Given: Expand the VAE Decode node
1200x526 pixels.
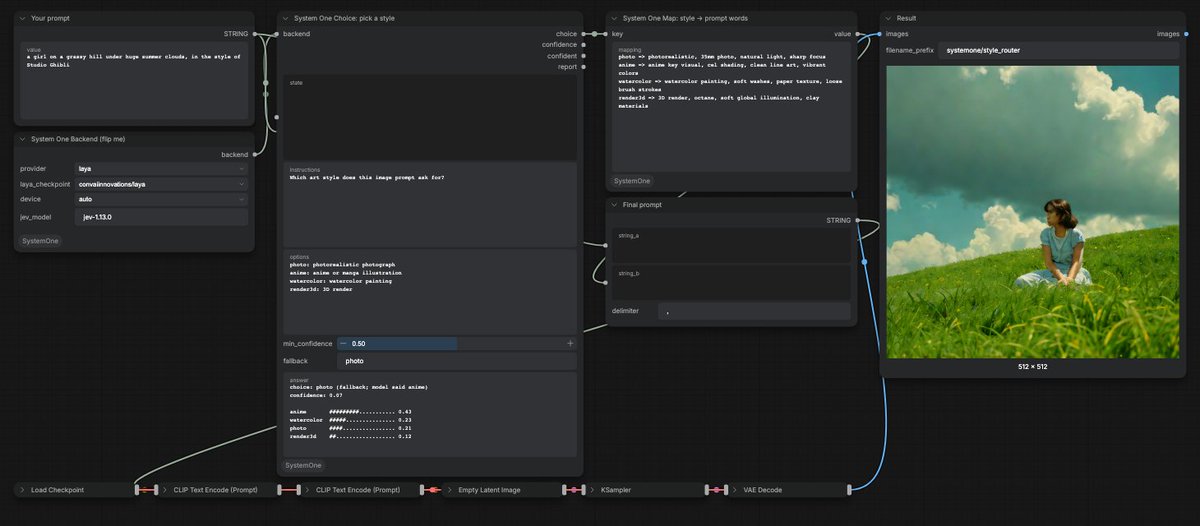Looking at the screenshot, I should tap(735, 490).
